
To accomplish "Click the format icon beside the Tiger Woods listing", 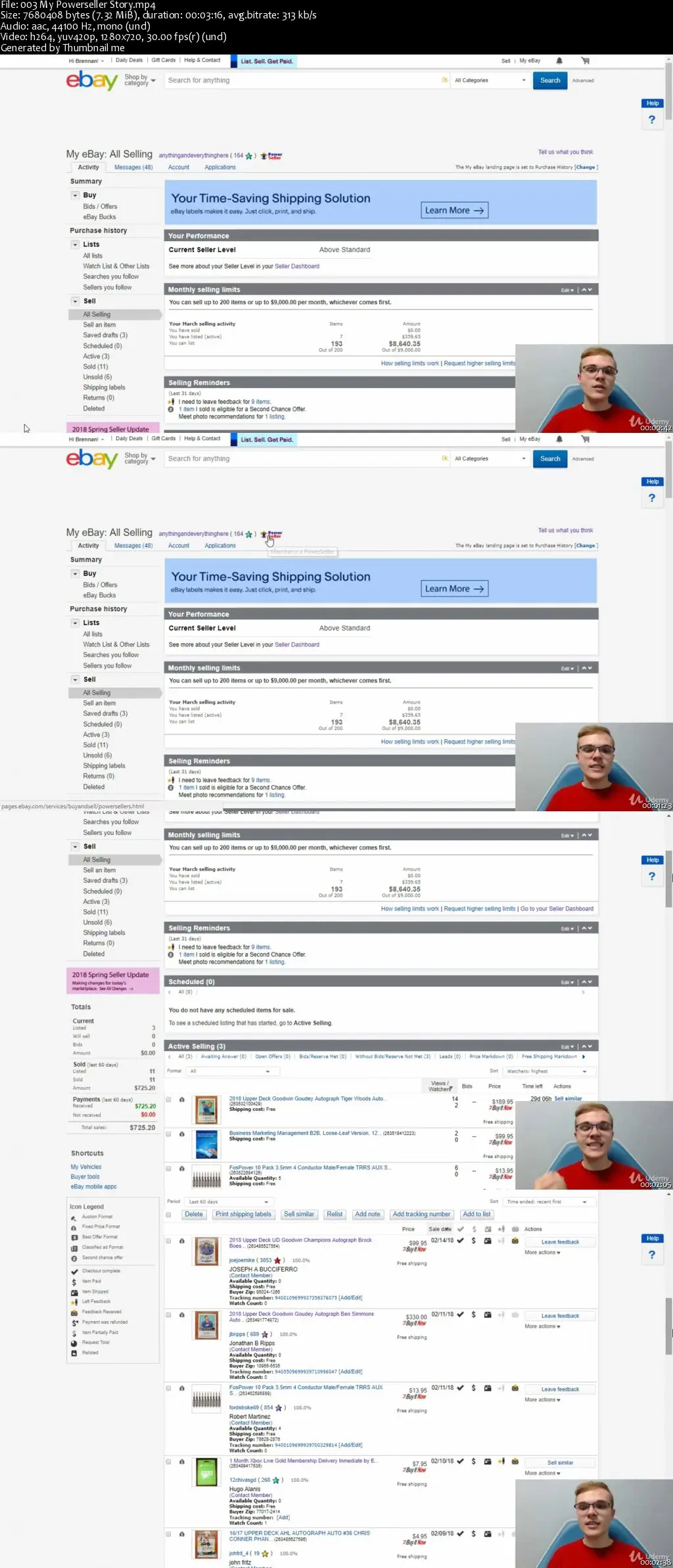I will click(182, 1099).
